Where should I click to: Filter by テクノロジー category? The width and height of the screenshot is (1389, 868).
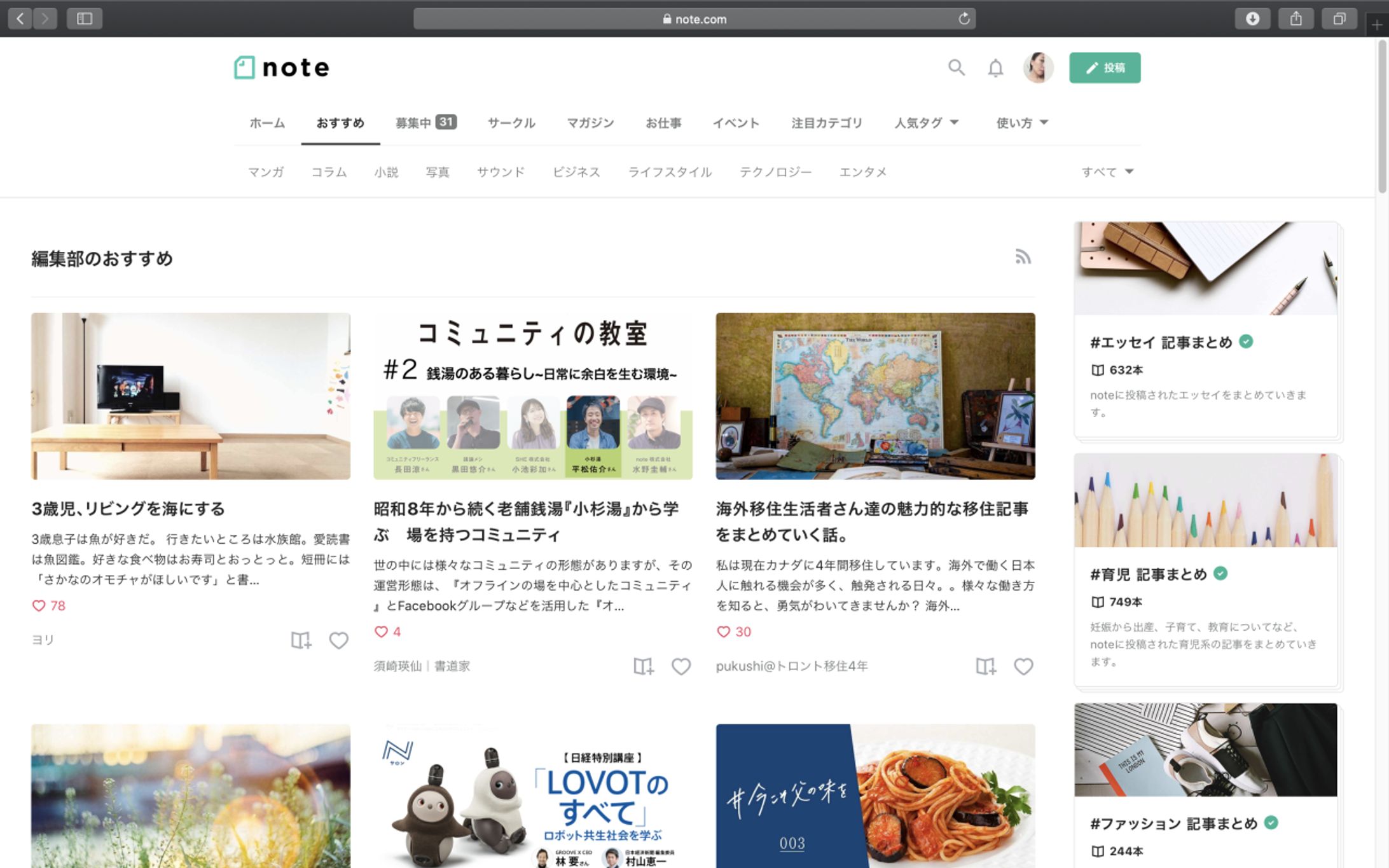coord(775,172)
